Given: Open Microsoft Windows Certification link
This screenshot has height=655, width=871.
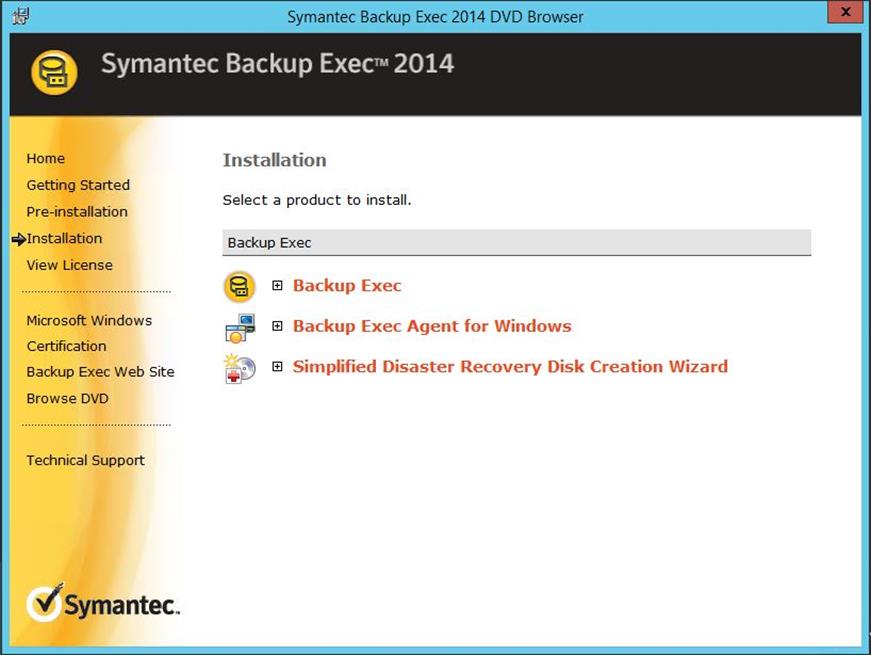Looking at the screenshot, I should [x=89, y=333].
